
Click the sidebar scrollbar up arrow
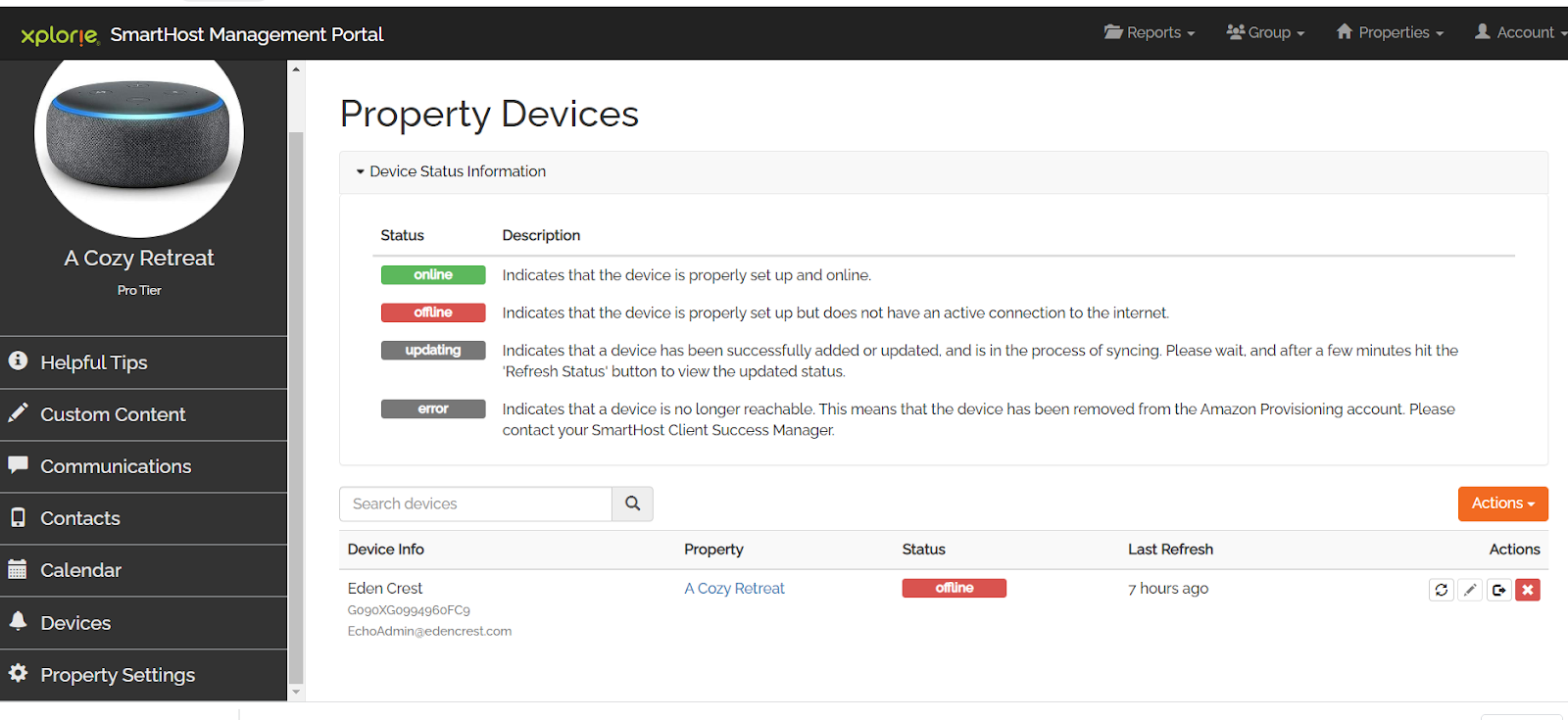click(296, 70)
